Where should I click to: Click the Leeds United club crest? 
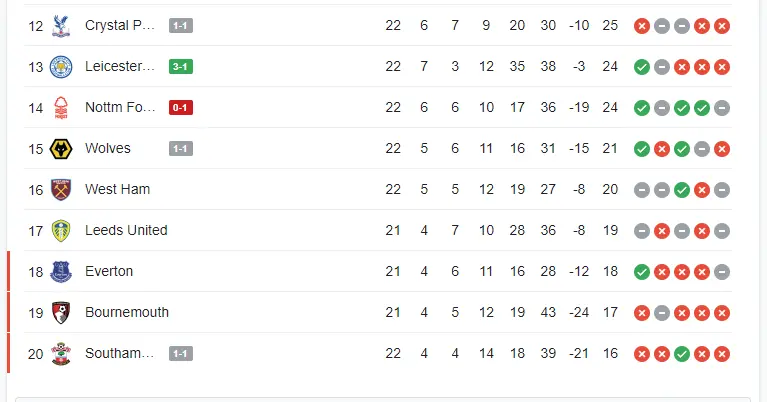[x=62, y=230]
